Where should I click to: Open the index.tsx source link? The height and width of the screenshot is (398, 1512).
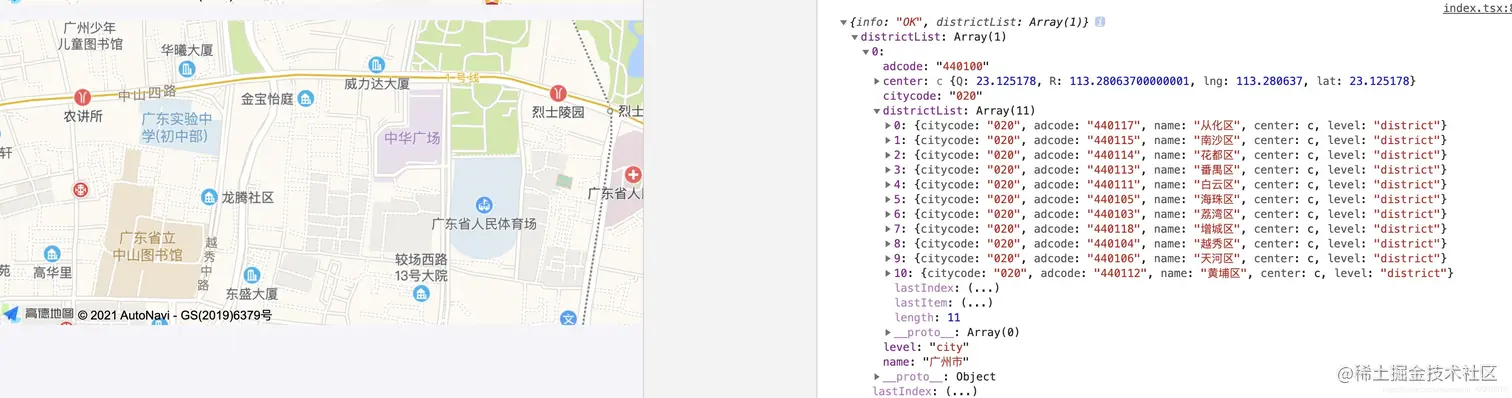tap(1477, 8)
